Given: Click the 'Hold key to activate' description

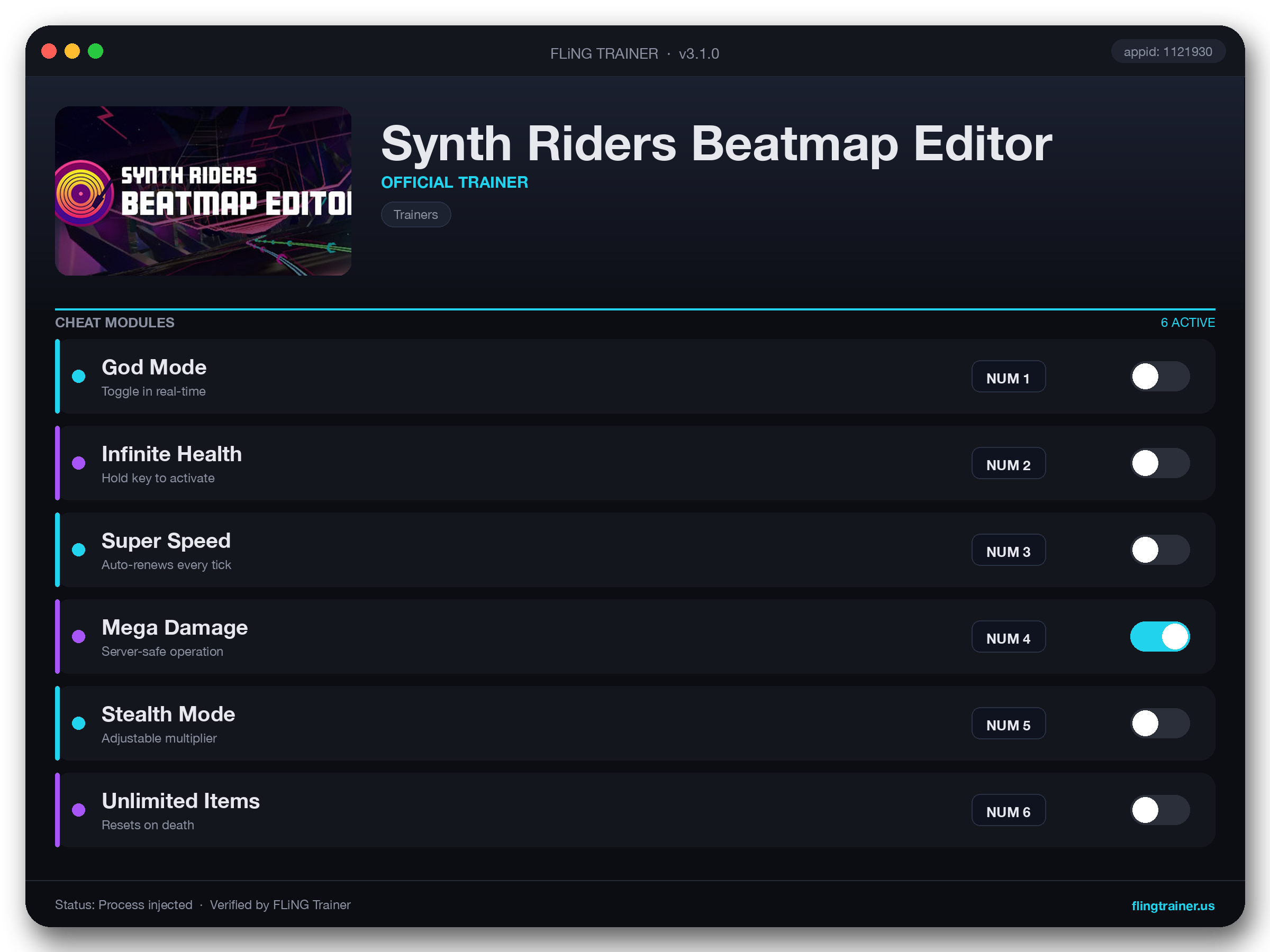Looking at the screenshot, I should click(x=158, y=478).
